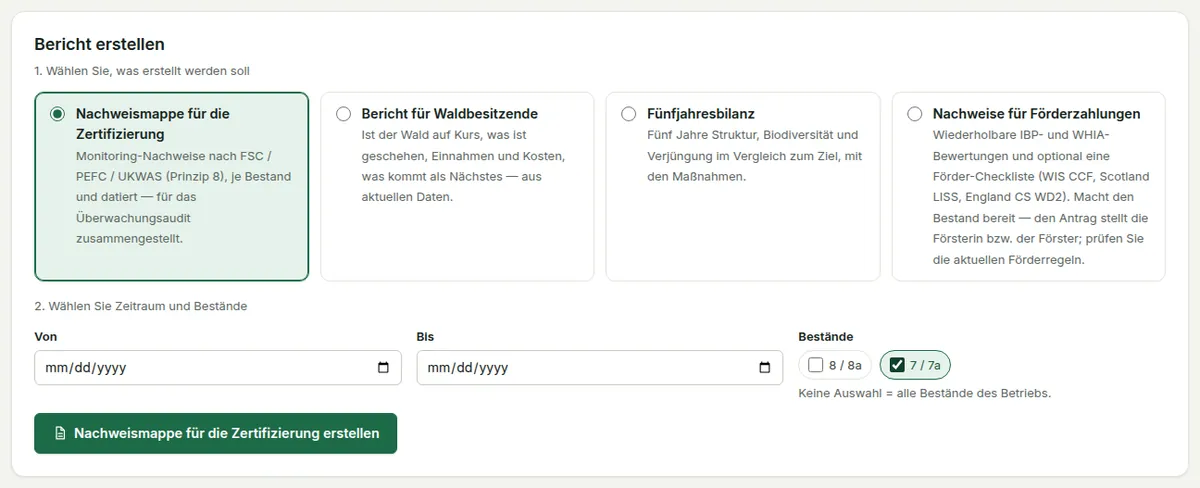Pick the Nachweise für Förderzahlungen radio option
Viewport: 1200px width, 488px height.
click(915, 114)
